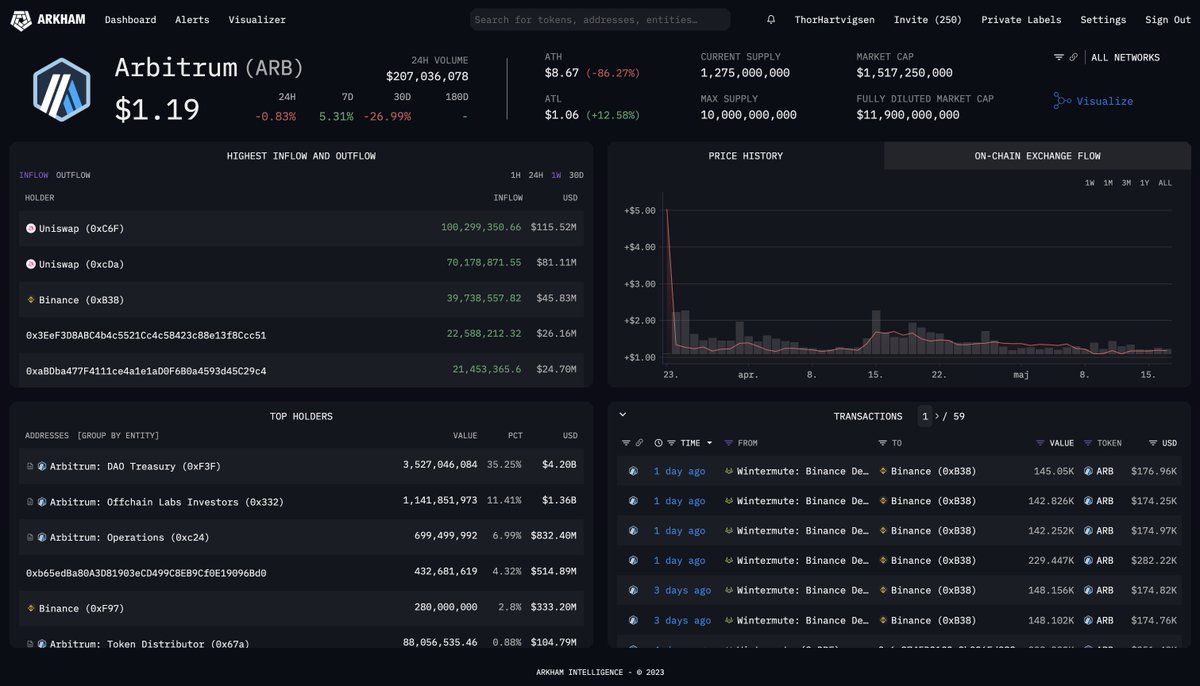The image size is (1200, 686).
Task: Open the next transactions page arrow
Action: (x=938, y=416)
